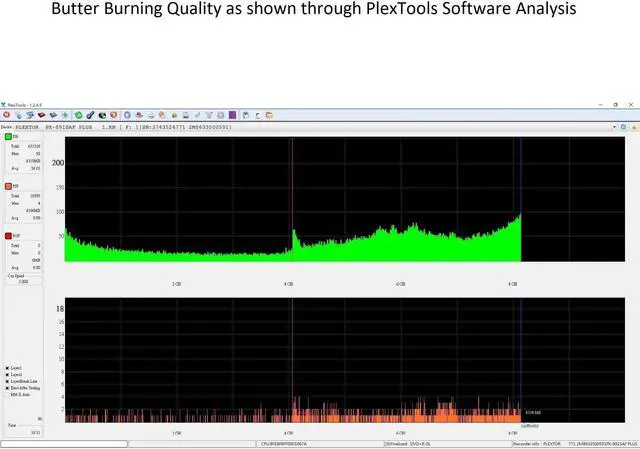
Task: Toggle the Layer2 checkbox
Action: [8, 375]
